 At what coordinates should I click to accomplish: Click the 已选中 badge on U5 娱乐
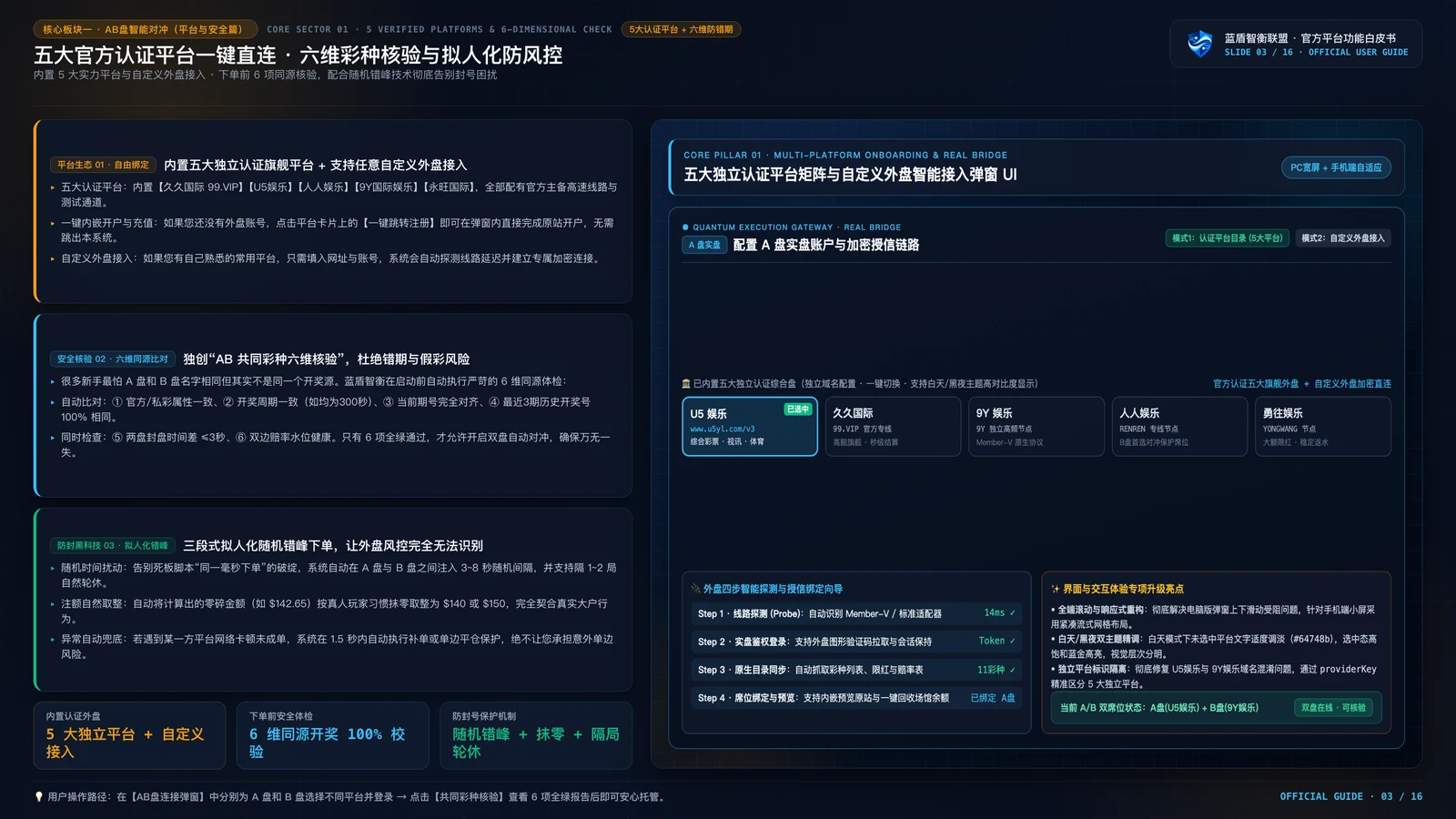coord(797,409)
